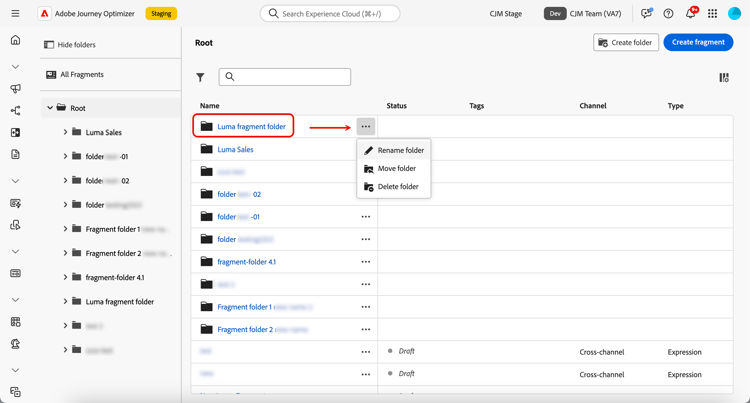Open the column settings icon
750x403 pixels.
724,77
